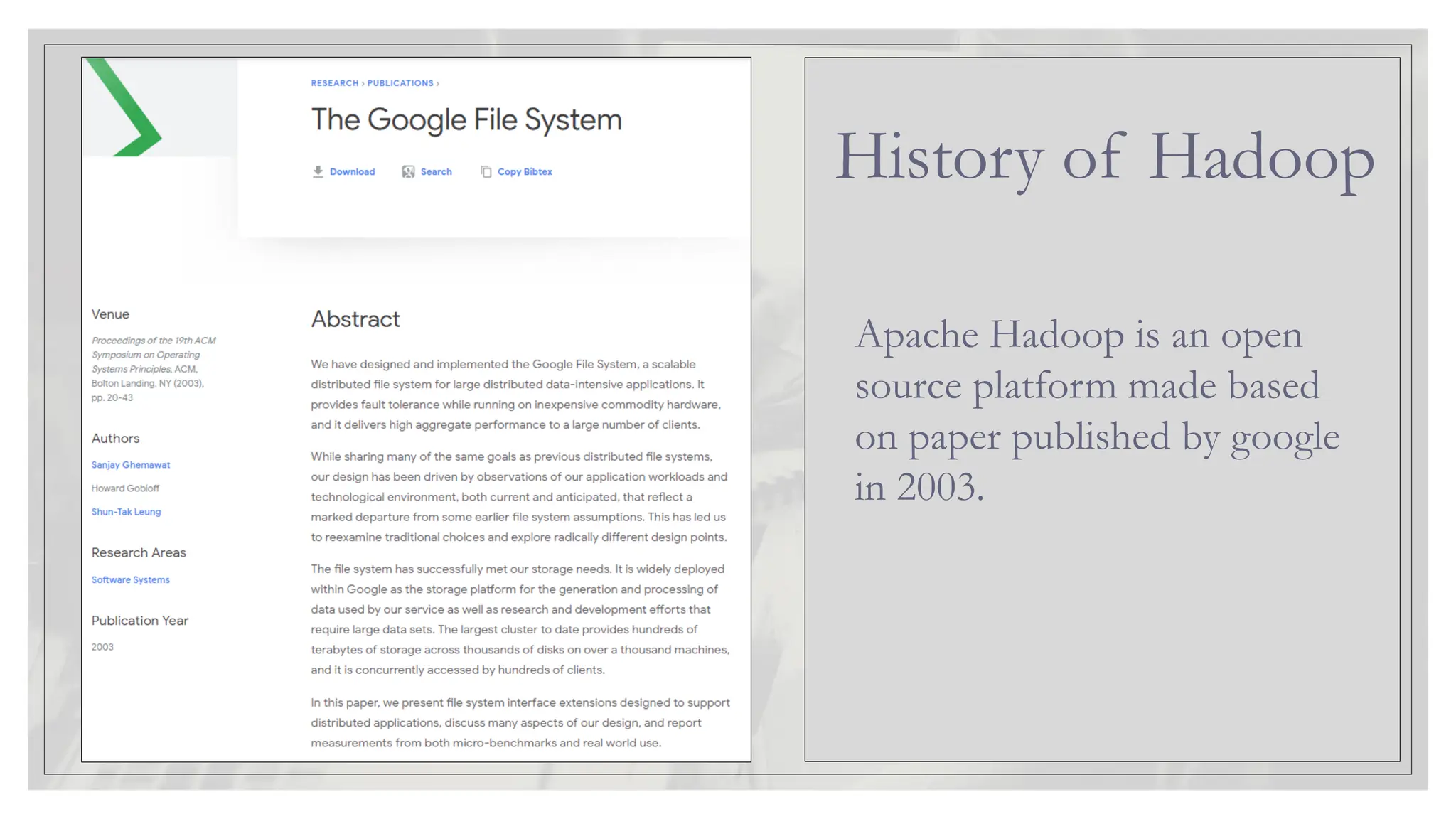Select the Copy Bibtex link

(x=525, y=171)
